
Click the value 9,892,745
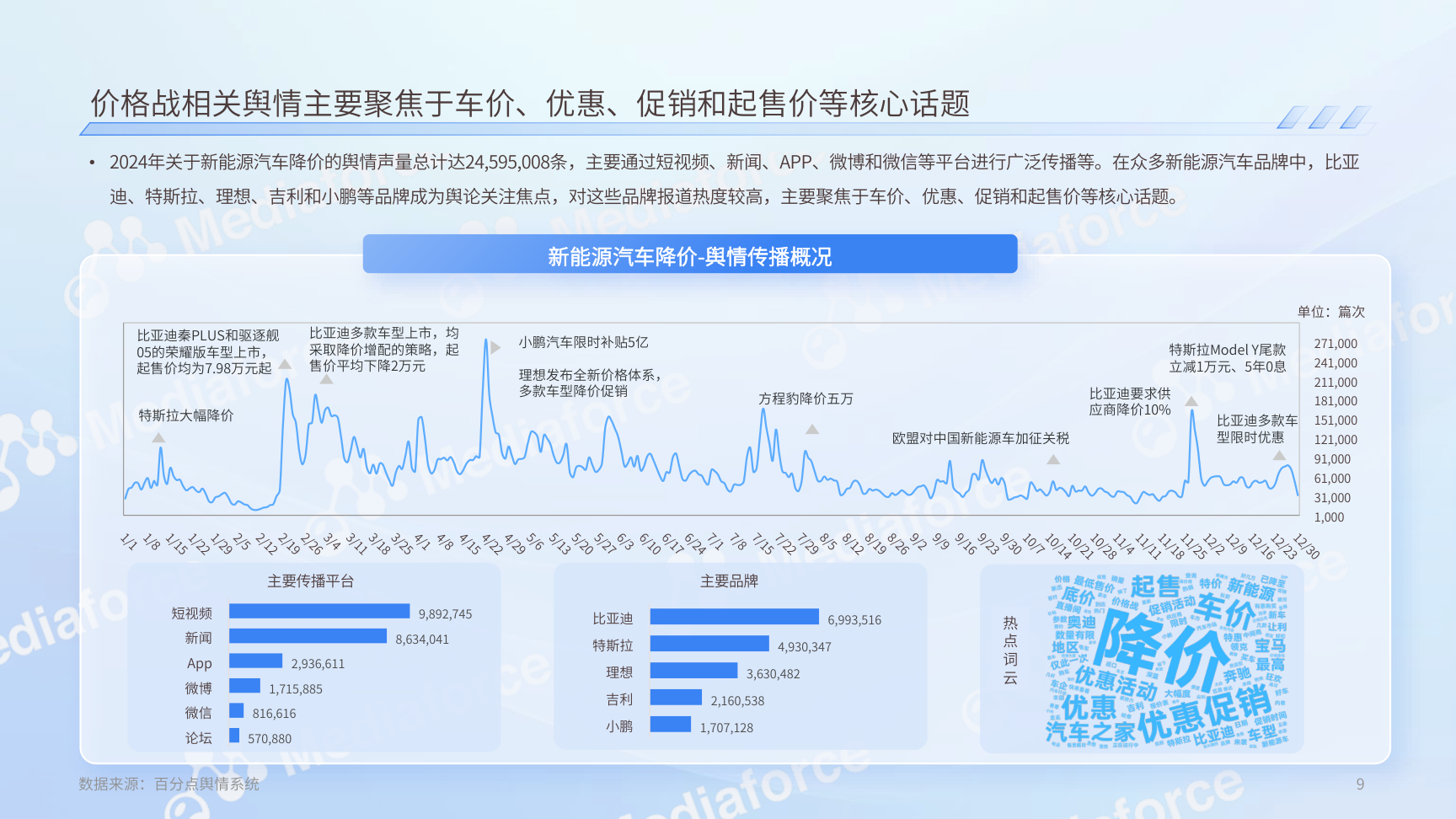coord(445,614)
